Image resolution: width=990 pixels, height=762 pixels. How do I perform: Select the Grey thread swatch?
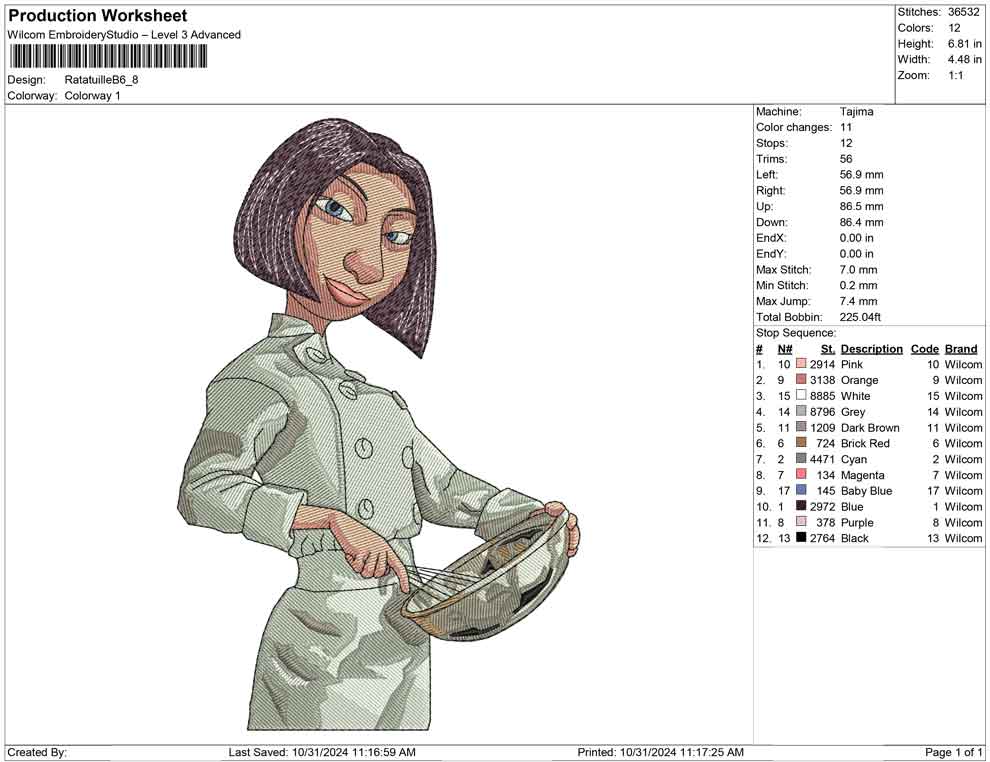[801, 411]
